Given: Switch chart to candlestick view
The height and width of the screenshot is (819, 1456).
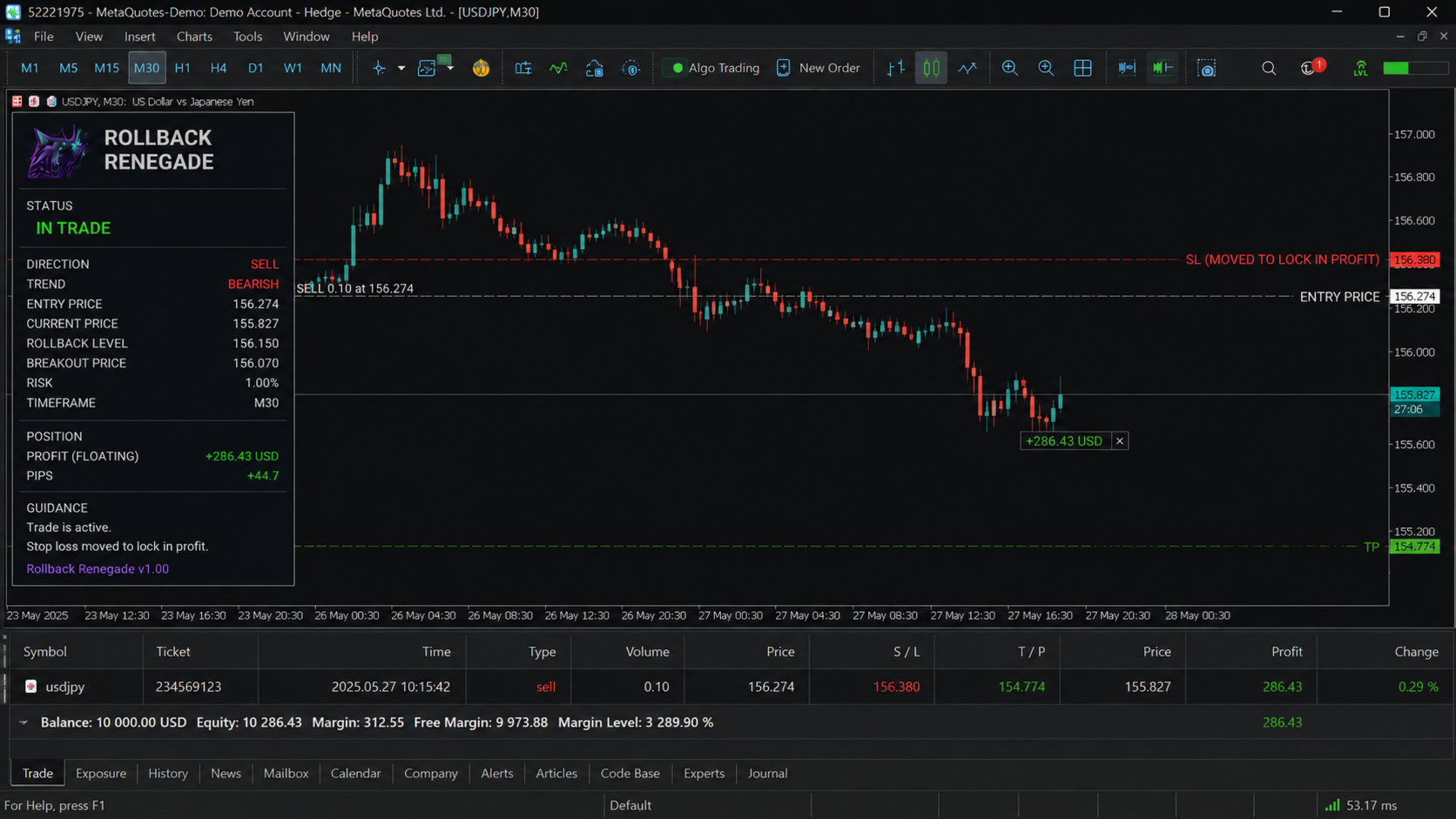Looking at the screenshot, I should click(x=931, y=68).
